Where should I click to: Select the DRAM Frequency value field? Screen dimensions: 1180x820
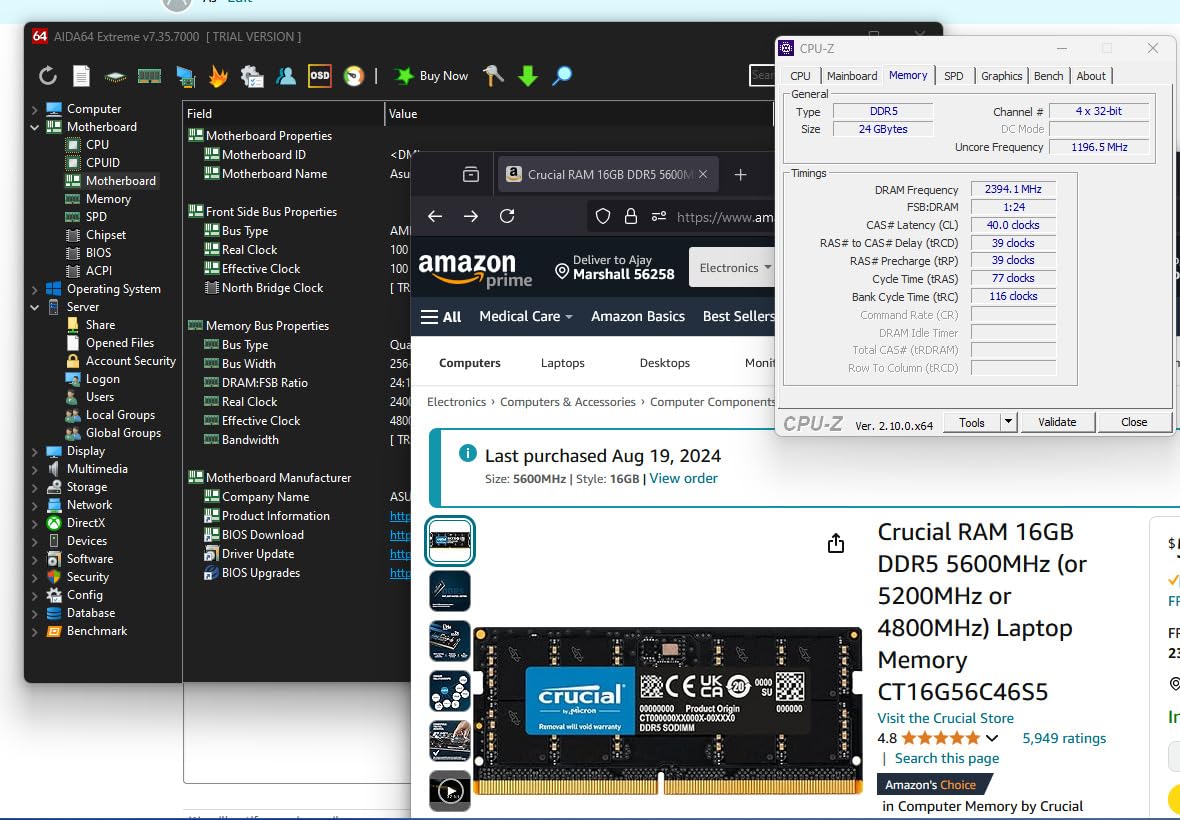click(x=1013, y=190)
